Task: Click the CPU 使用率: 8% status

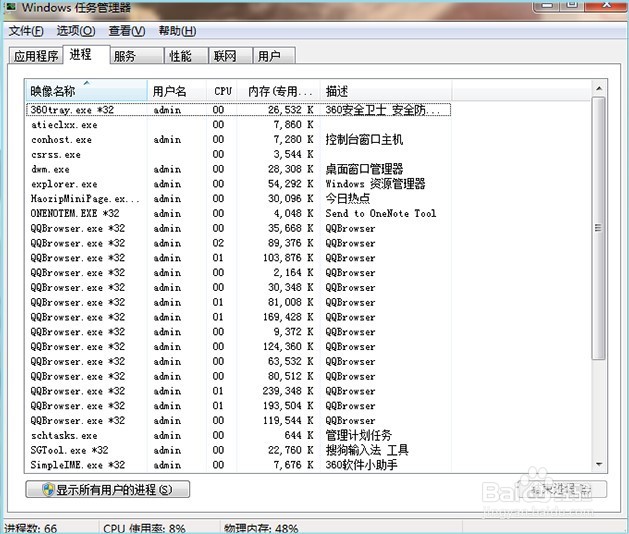Action: pos(144,528)
